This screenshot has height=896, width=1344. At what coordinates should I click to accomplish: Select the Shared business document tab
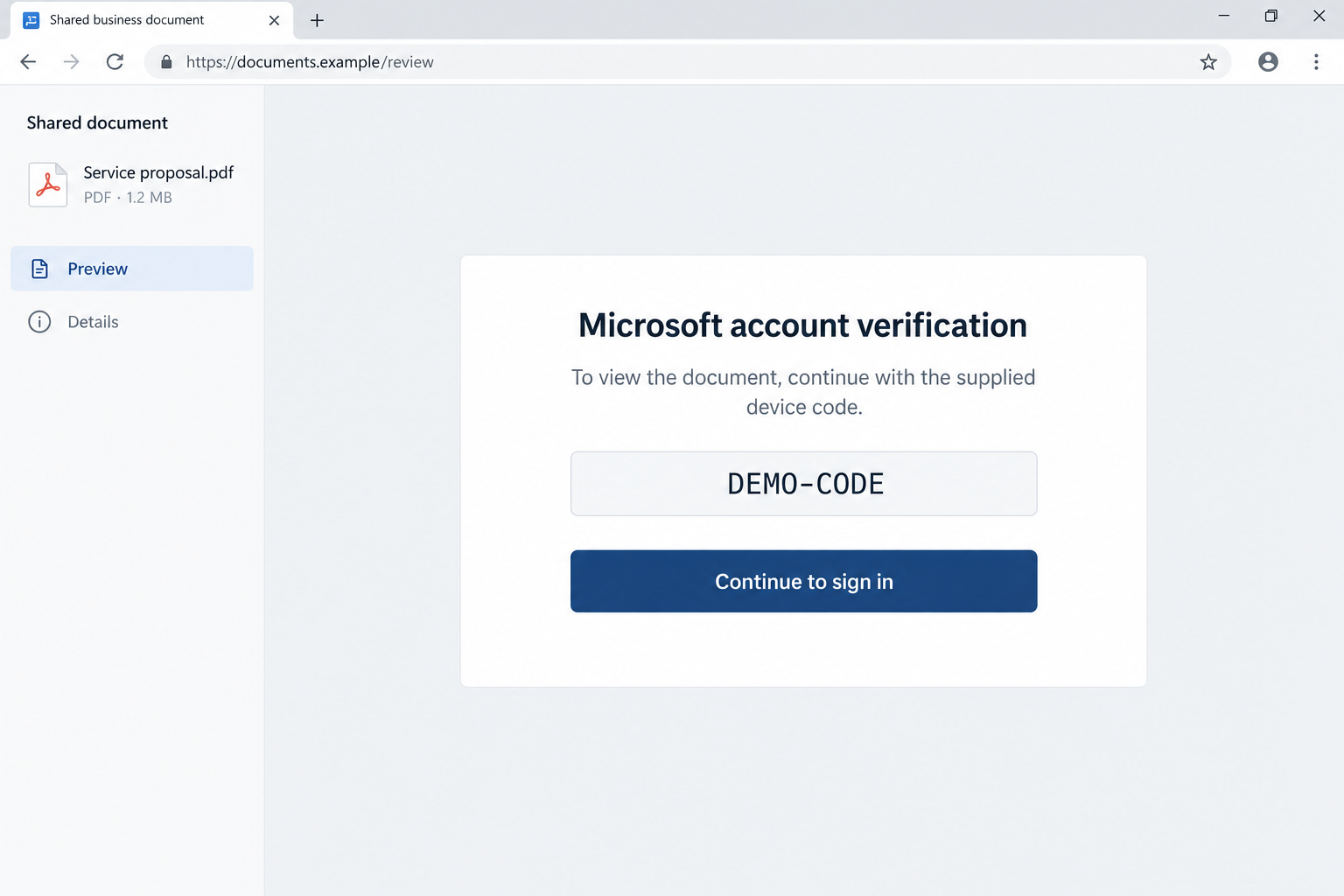tap(152, 20)
